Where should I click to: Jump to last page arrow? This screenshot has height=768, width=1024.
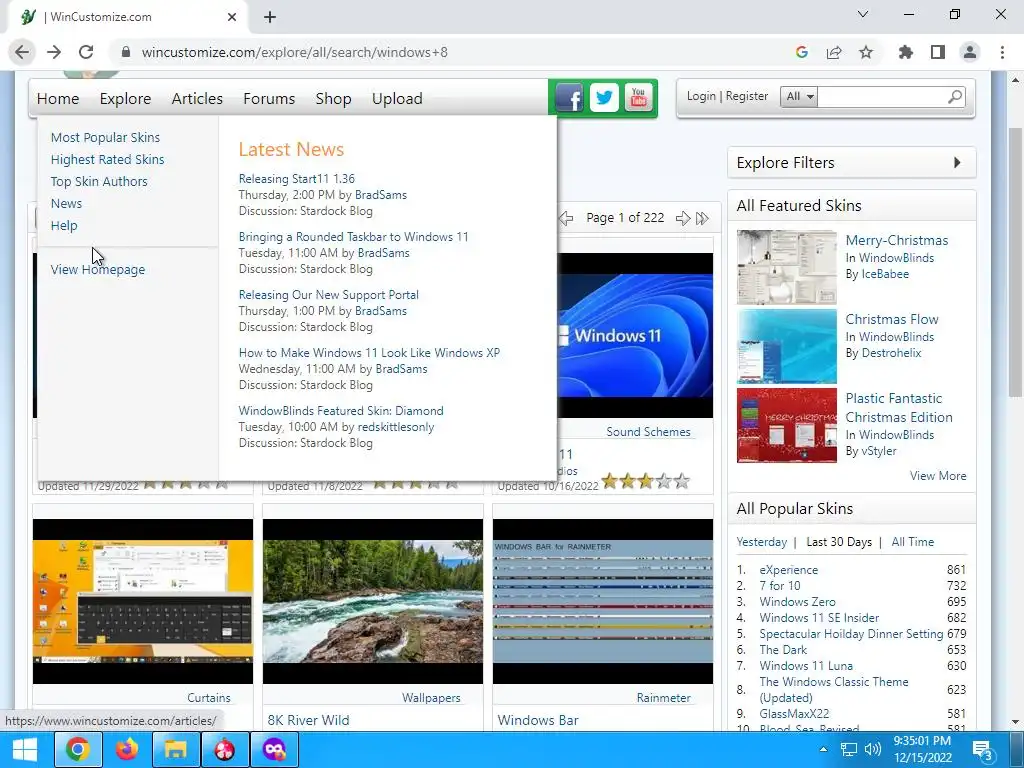click(x=702, y=218)
